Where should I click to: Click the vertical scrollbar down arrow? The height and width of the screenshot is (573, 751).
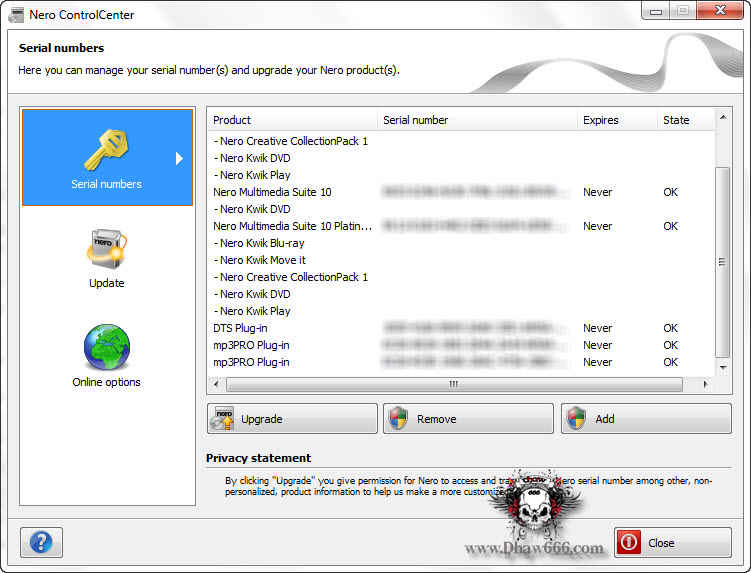point(723,368)
